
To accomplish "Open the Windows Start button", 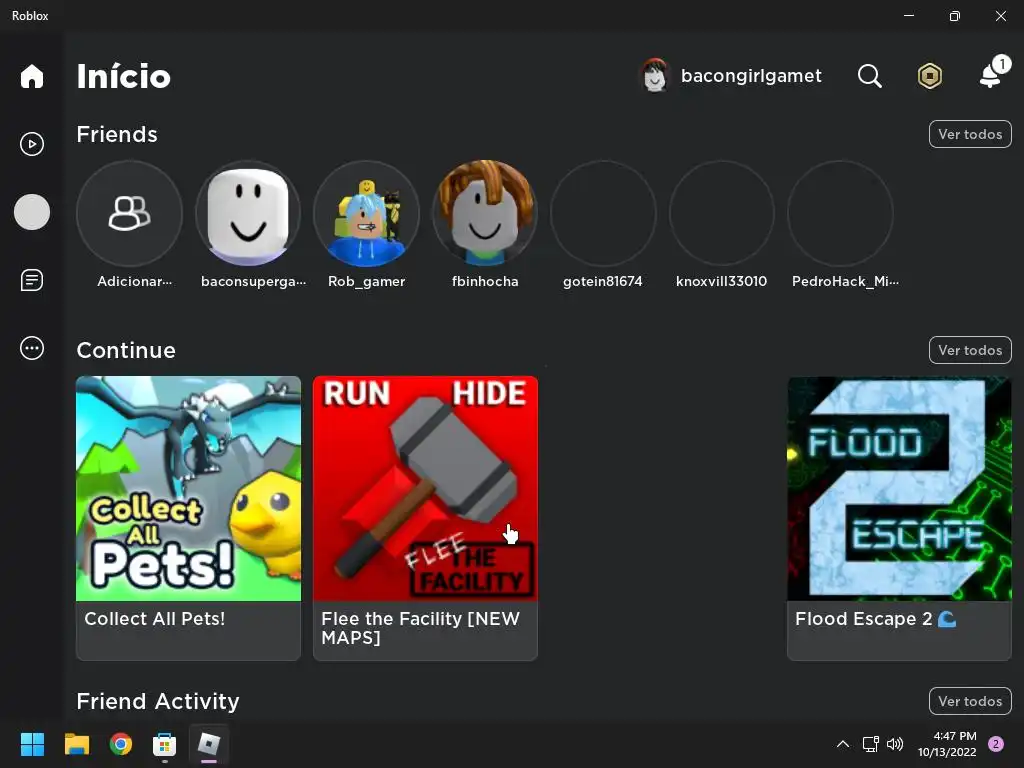I will (32, 744).
